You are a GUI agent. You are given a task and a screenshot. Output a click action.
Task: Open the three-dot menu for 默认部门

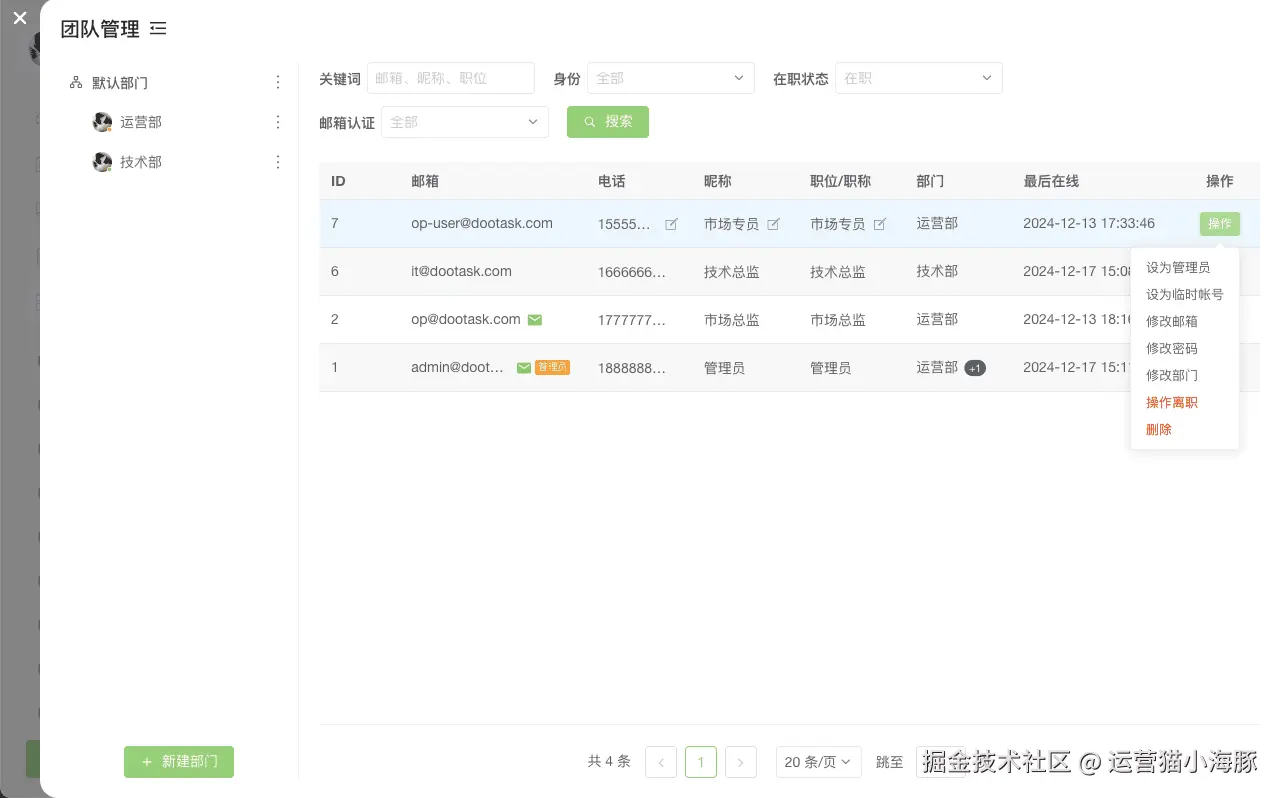click(278, 83)
